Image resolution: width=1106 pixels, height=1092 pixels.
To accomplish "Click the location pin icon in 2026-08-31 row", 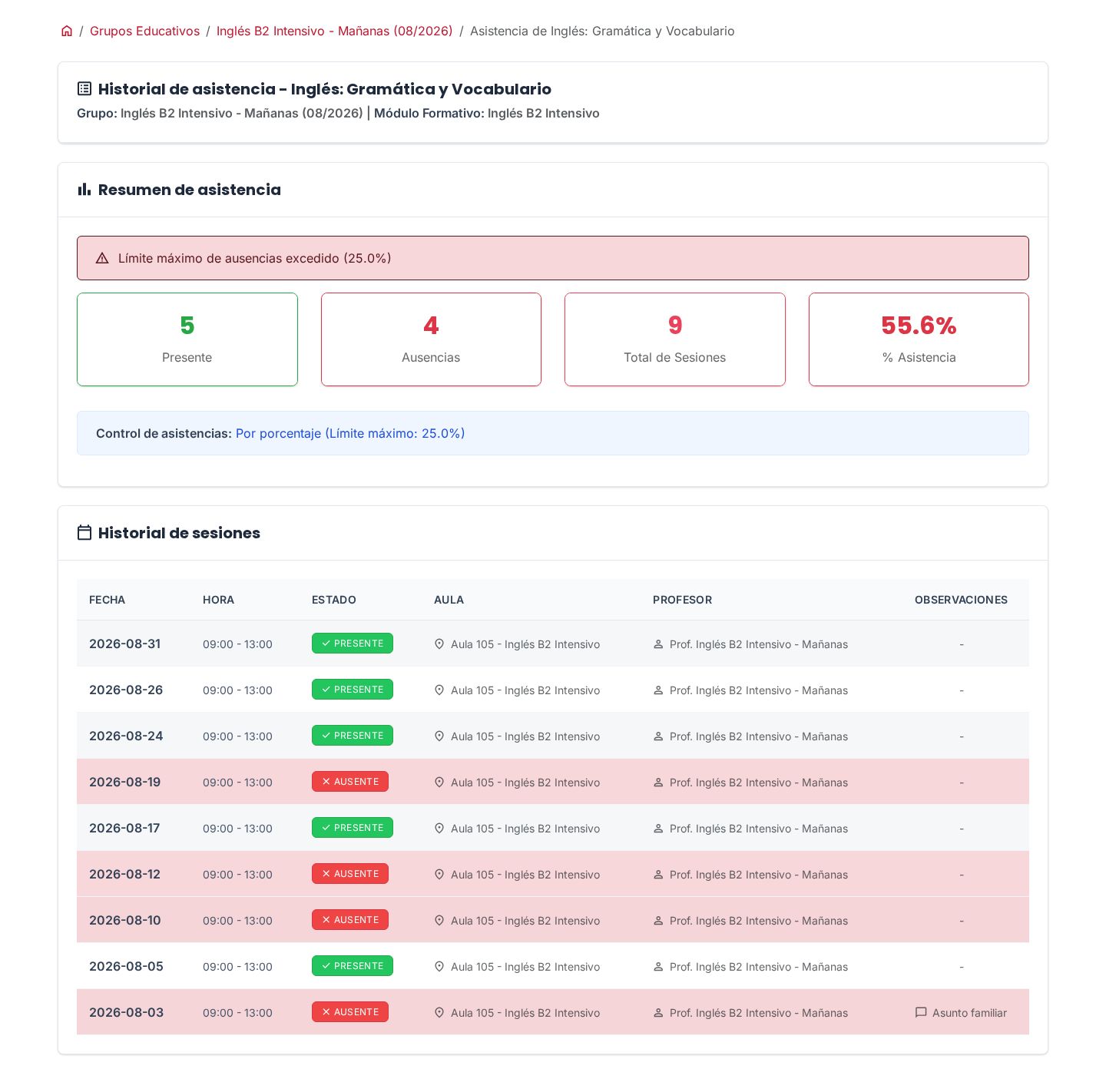I will (x=439, y=644).
